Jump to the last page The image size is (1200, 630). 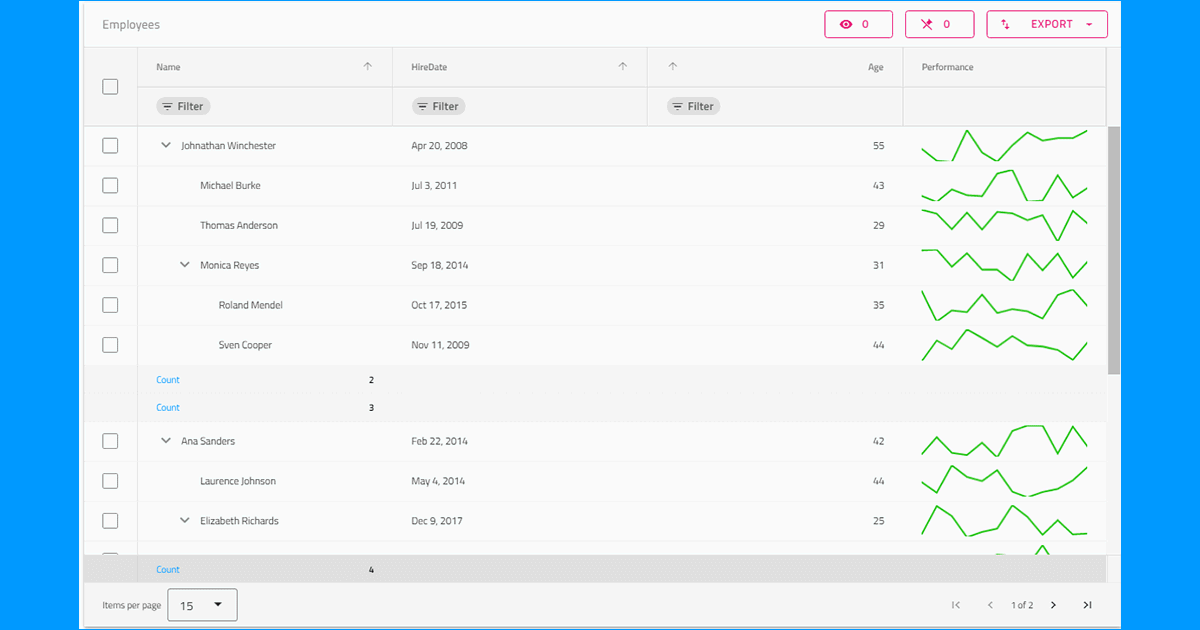(1087, 605)
